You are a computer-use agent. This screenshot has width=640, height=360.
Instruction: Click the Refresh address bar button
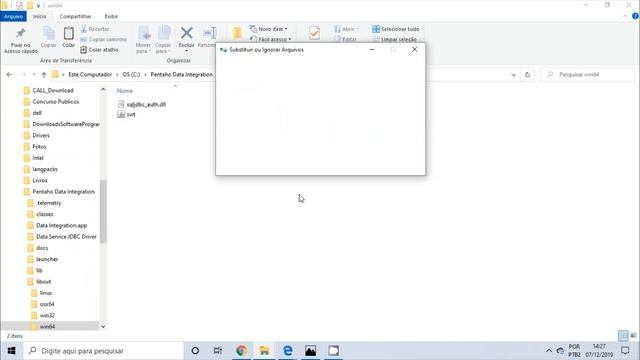(x=527, y=75)
